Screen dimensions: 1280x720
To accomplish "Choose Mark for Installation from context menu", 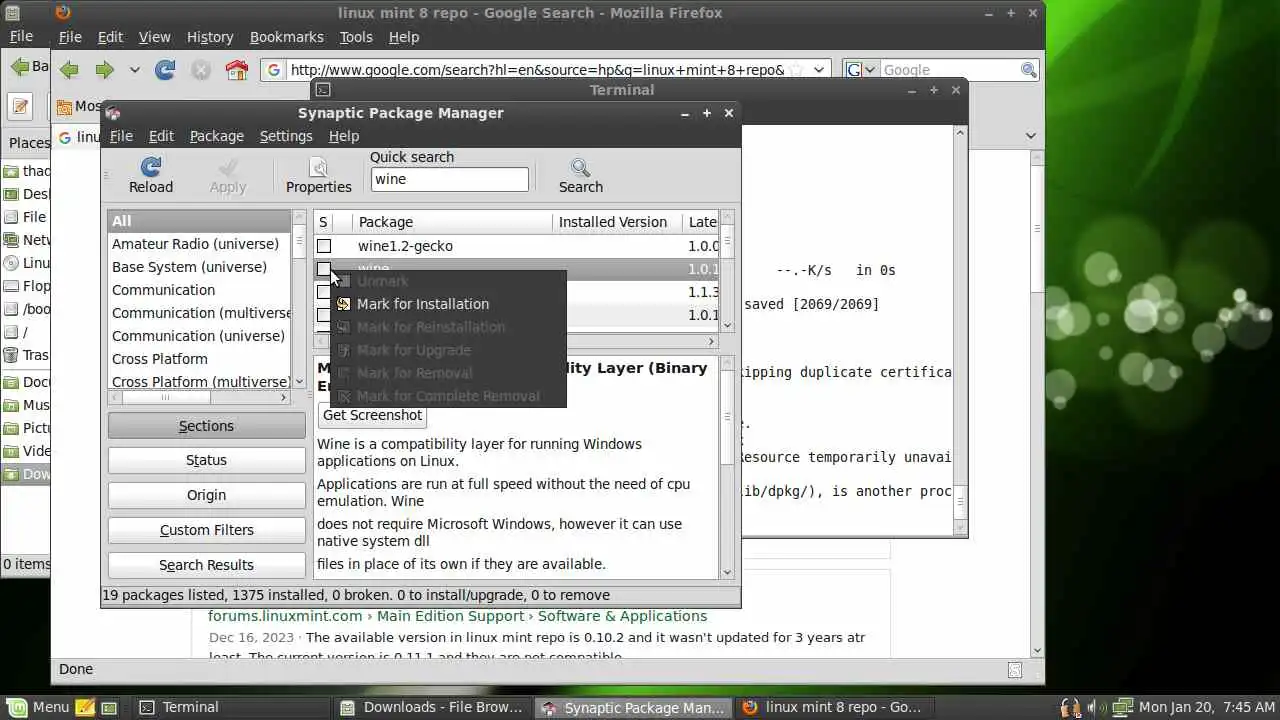I will 448,304.
